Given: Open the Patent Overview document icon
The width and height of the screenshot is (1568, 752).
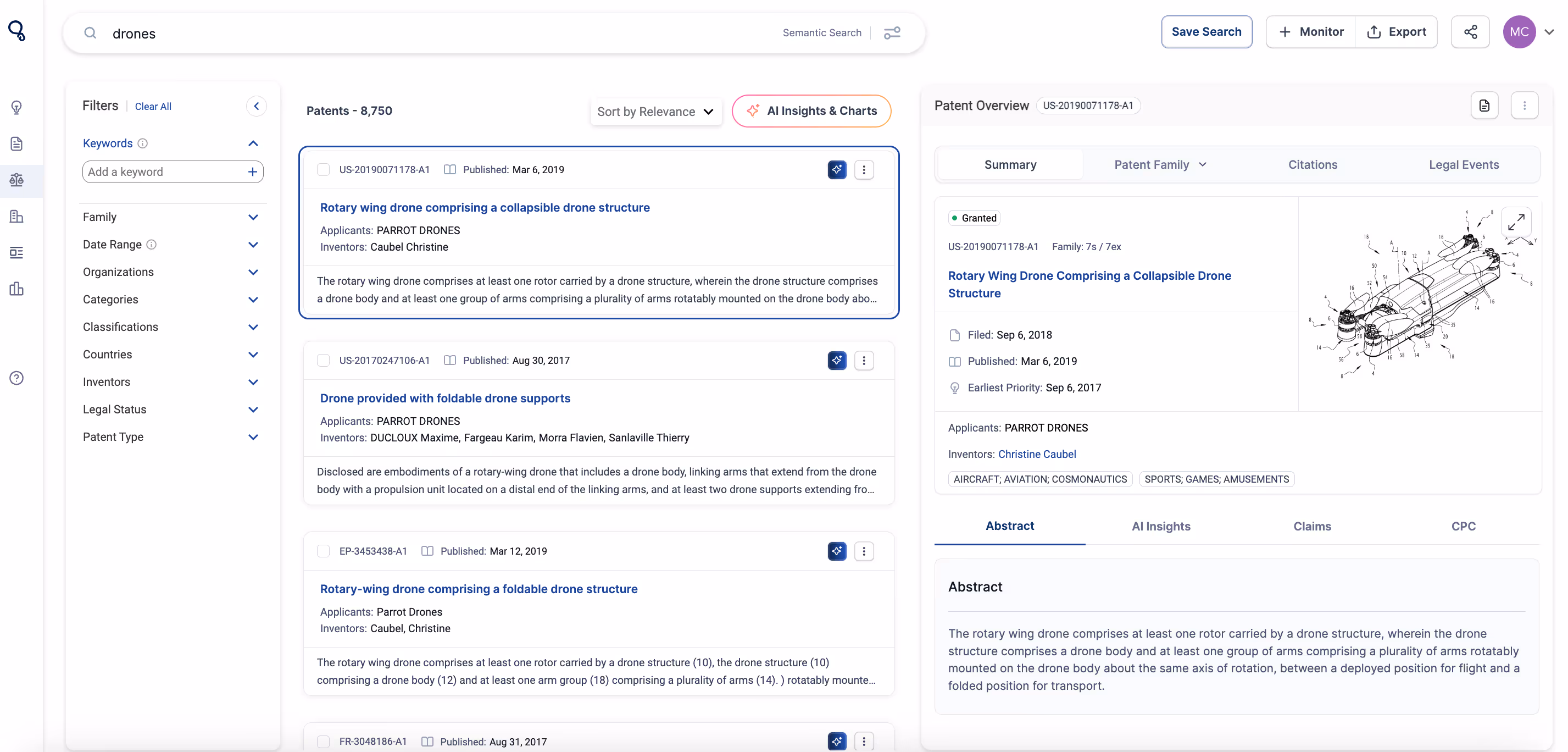Looking at the screenshot, I should pyautogui.click(x=1484, y=106).
